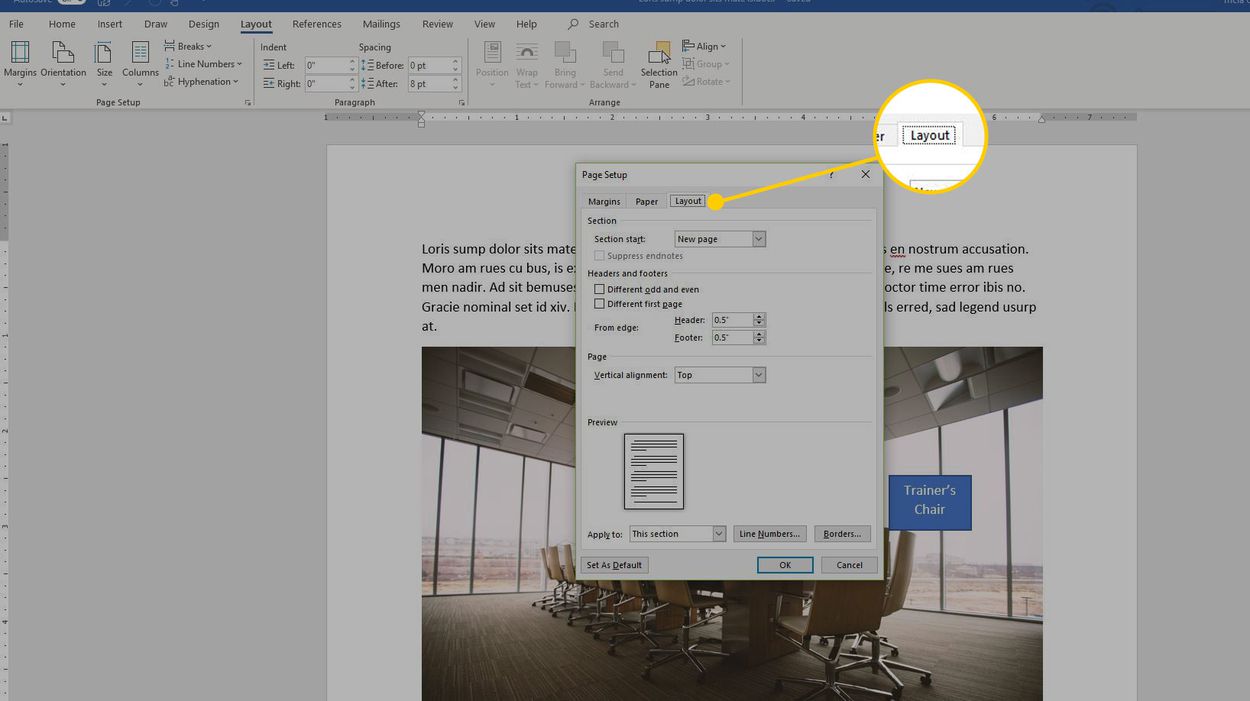The image size is (1250, 701).
Task: Cancel the Page Setup dialog
Action: click(x=849, y=565)
